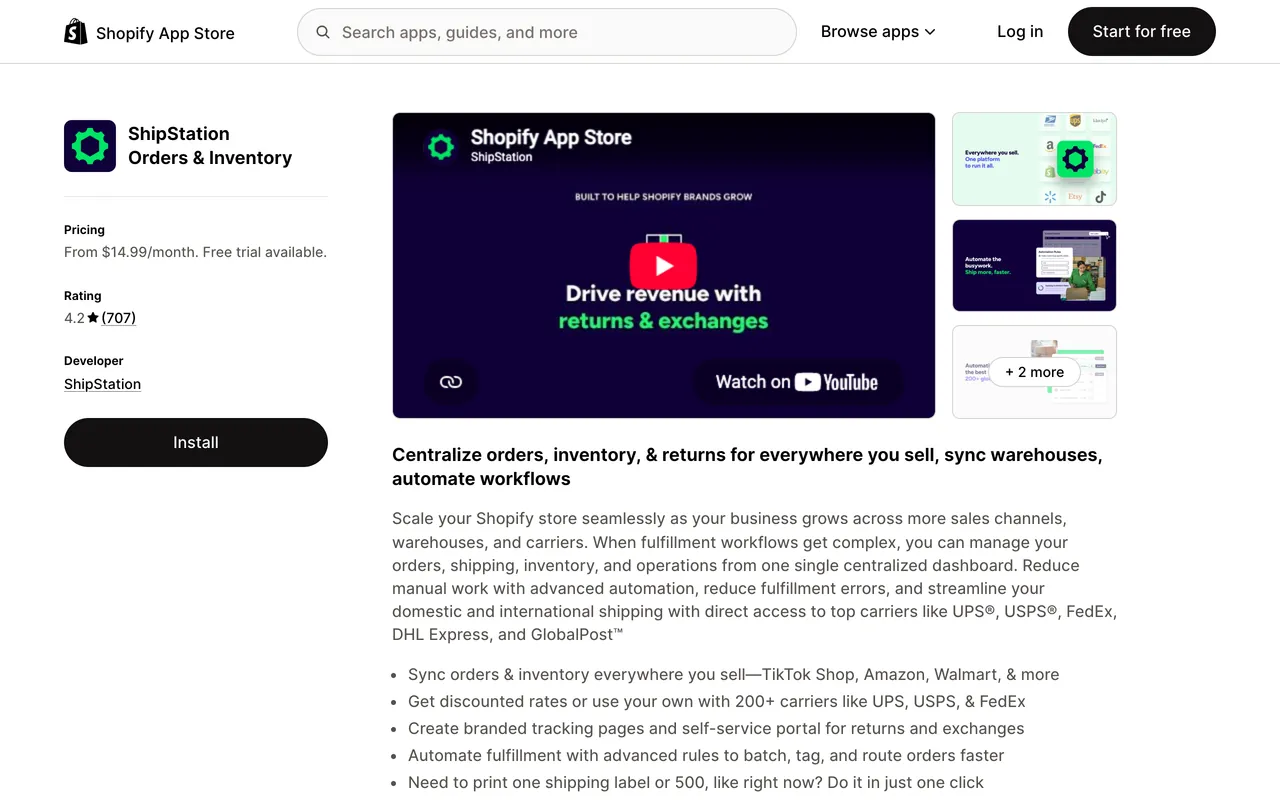Image resolution: width=1280 pixels, height=800 pixels.
Task: Click the 'ShipStation Orders & Inventory' app title
Action: tap(210, 146)
